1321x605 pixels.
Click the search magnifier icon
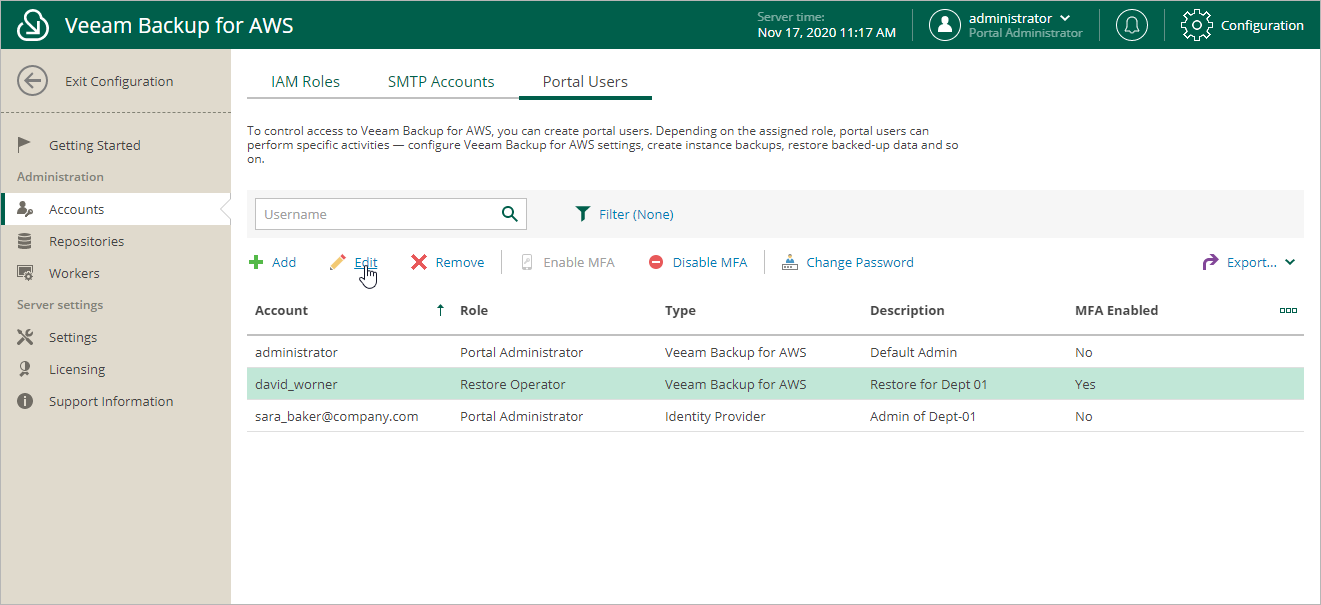[x=509, y=214]
